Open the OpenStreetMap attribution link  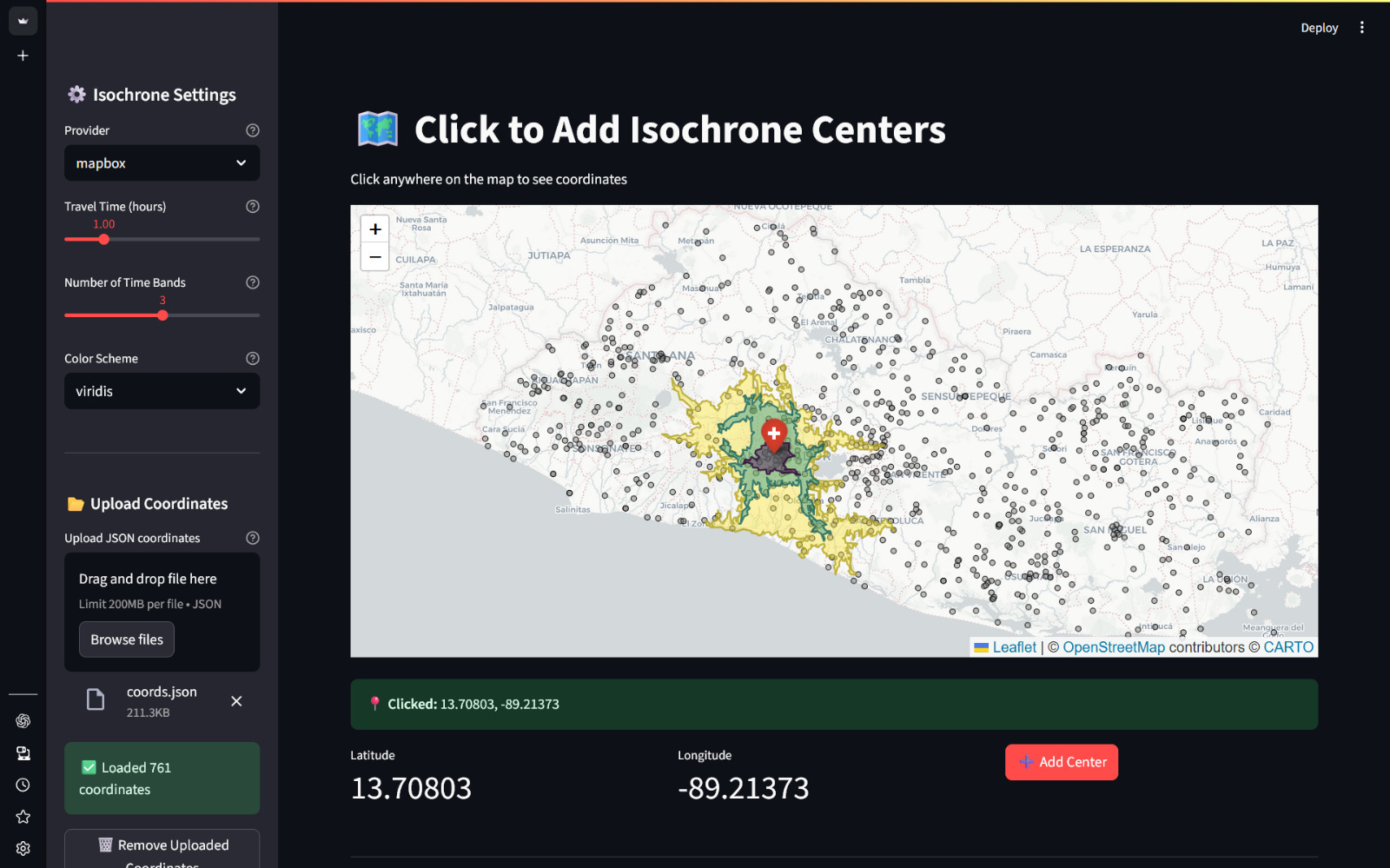[x=1113, y=647]
